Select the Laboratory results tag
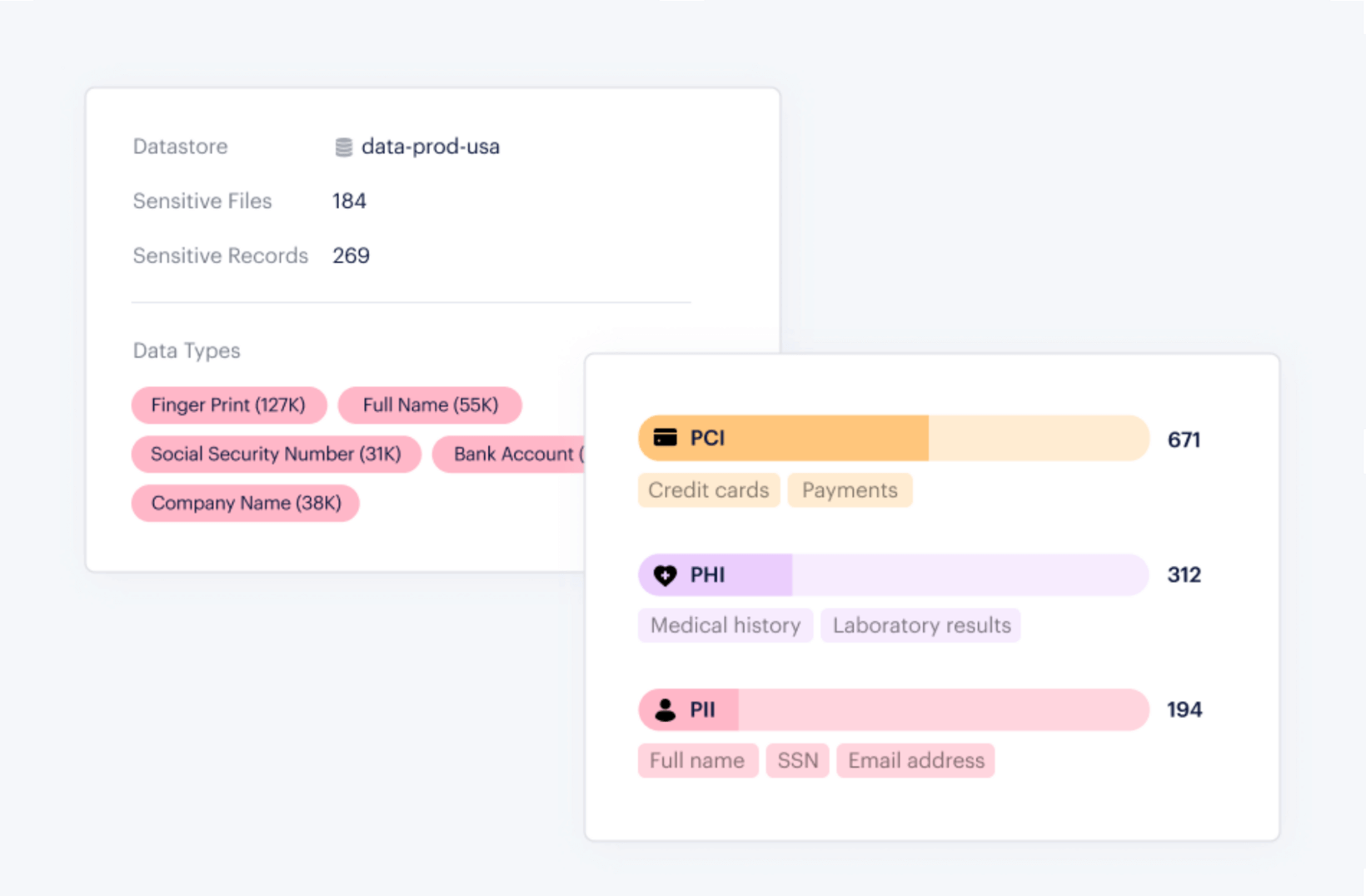Screen dimensions: 1366x896 click(x=921, y=626)
